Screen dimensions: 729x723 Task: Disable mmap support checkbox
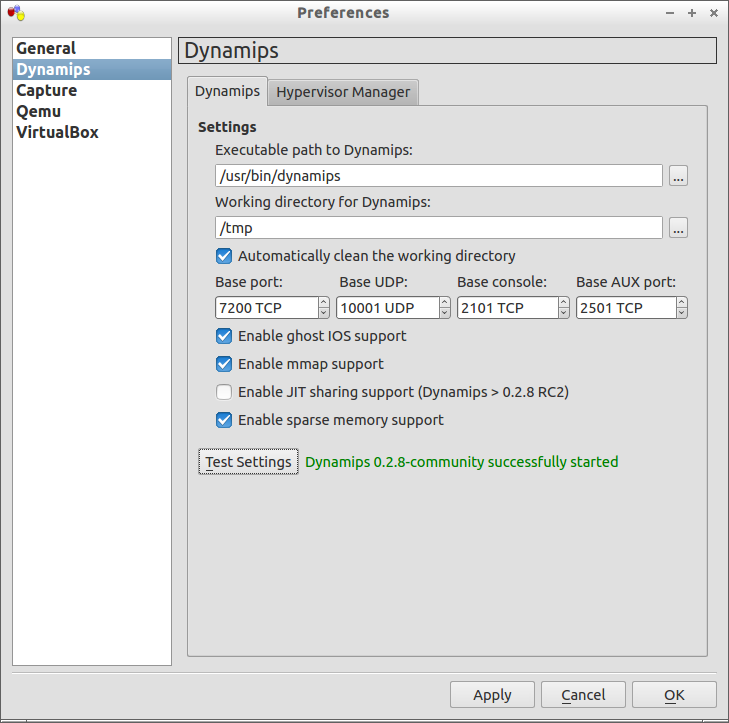[224, 364]
